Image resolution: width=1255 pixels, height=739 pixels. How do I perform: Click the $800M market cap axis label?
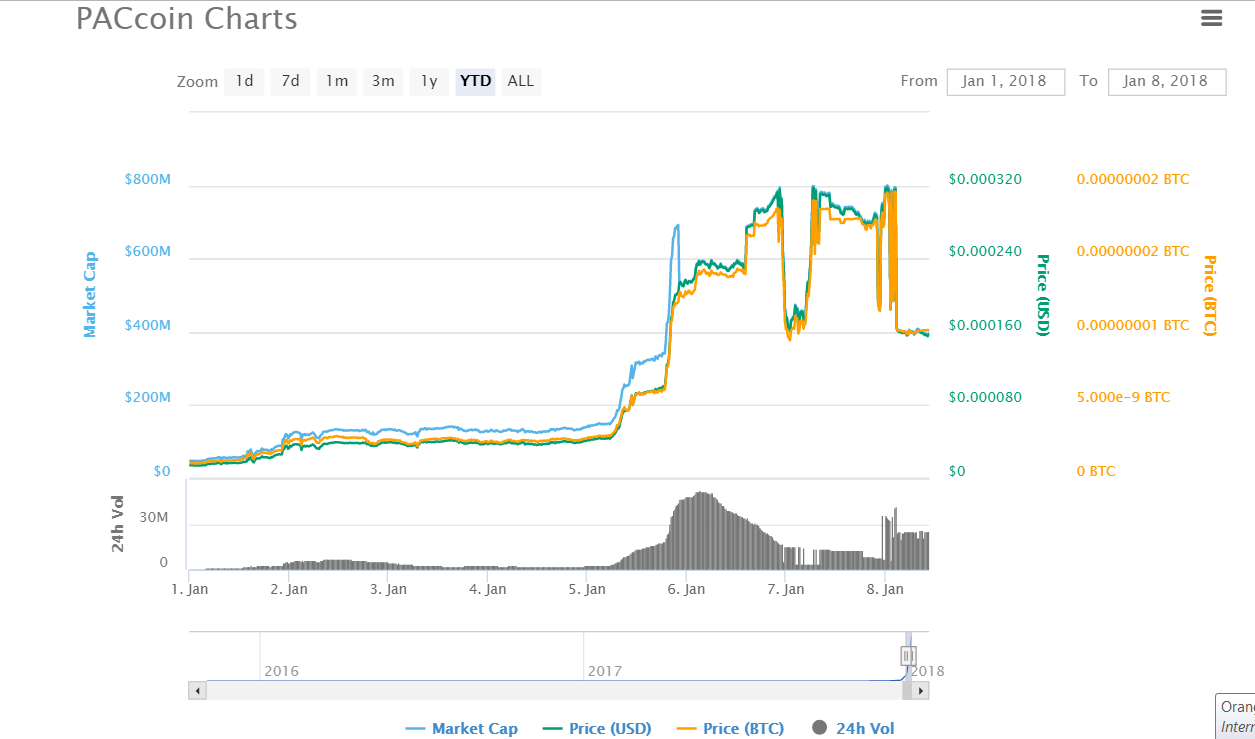pos(148,179)
